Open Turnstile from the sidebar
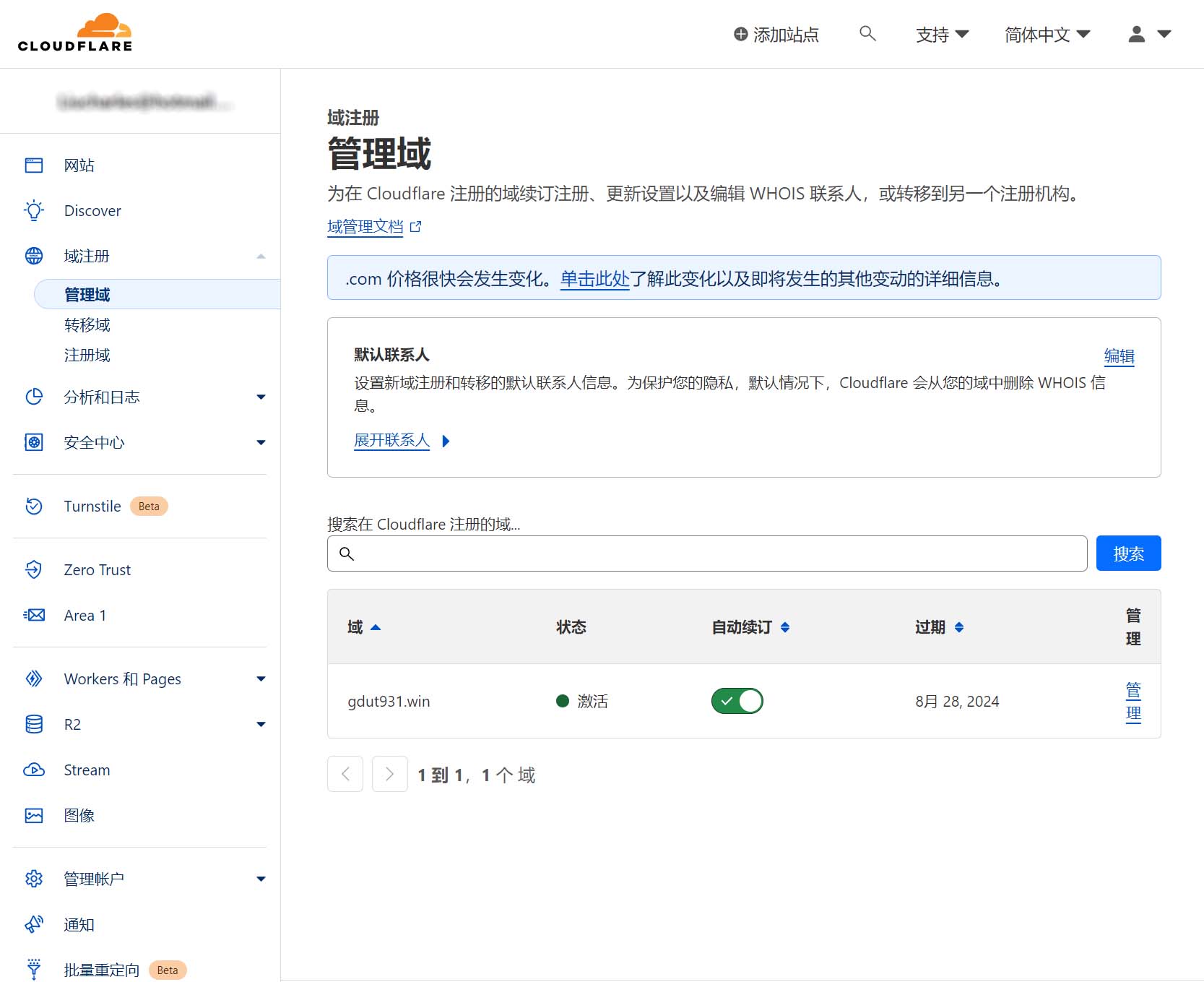1204x982 pixels. 92,506
